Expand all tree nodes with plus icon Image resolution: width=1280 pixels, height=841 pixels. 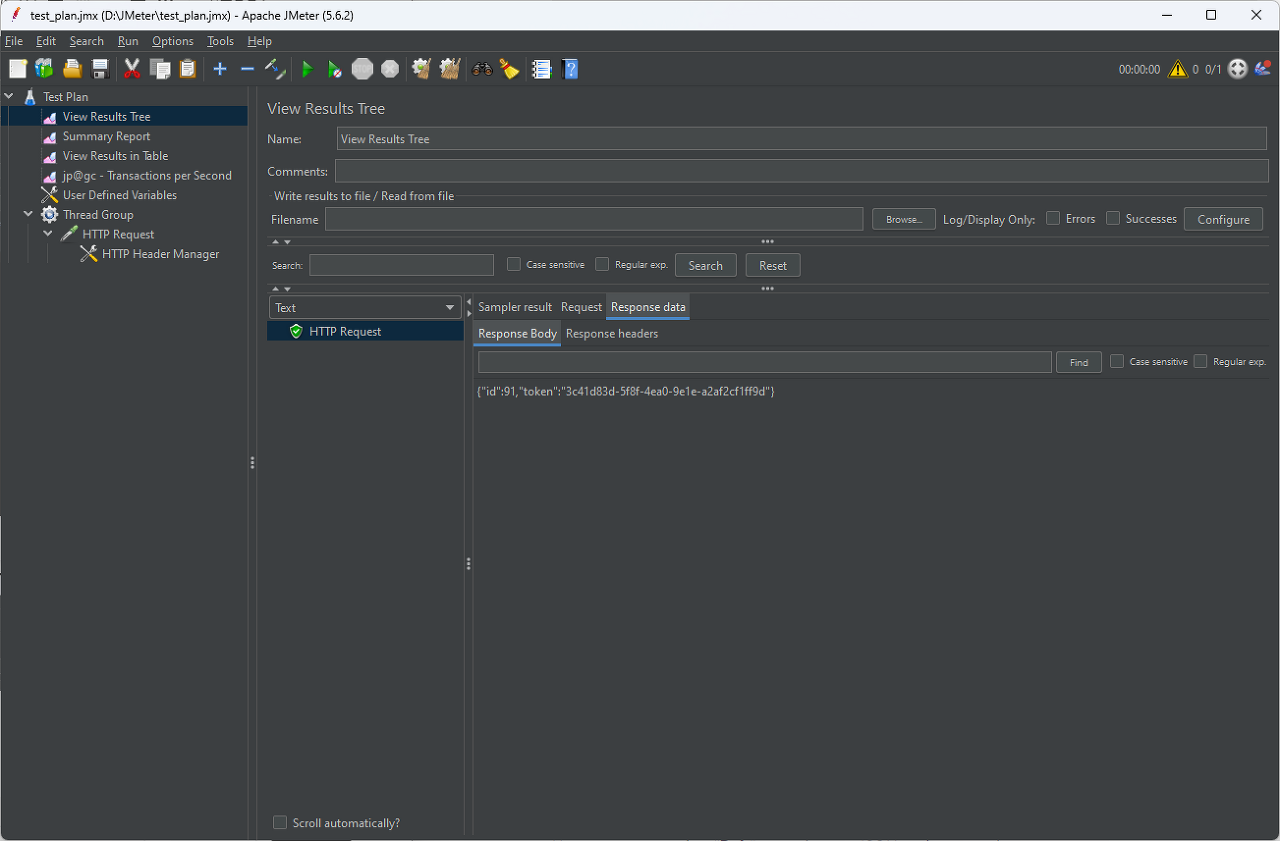pos(220,69)
